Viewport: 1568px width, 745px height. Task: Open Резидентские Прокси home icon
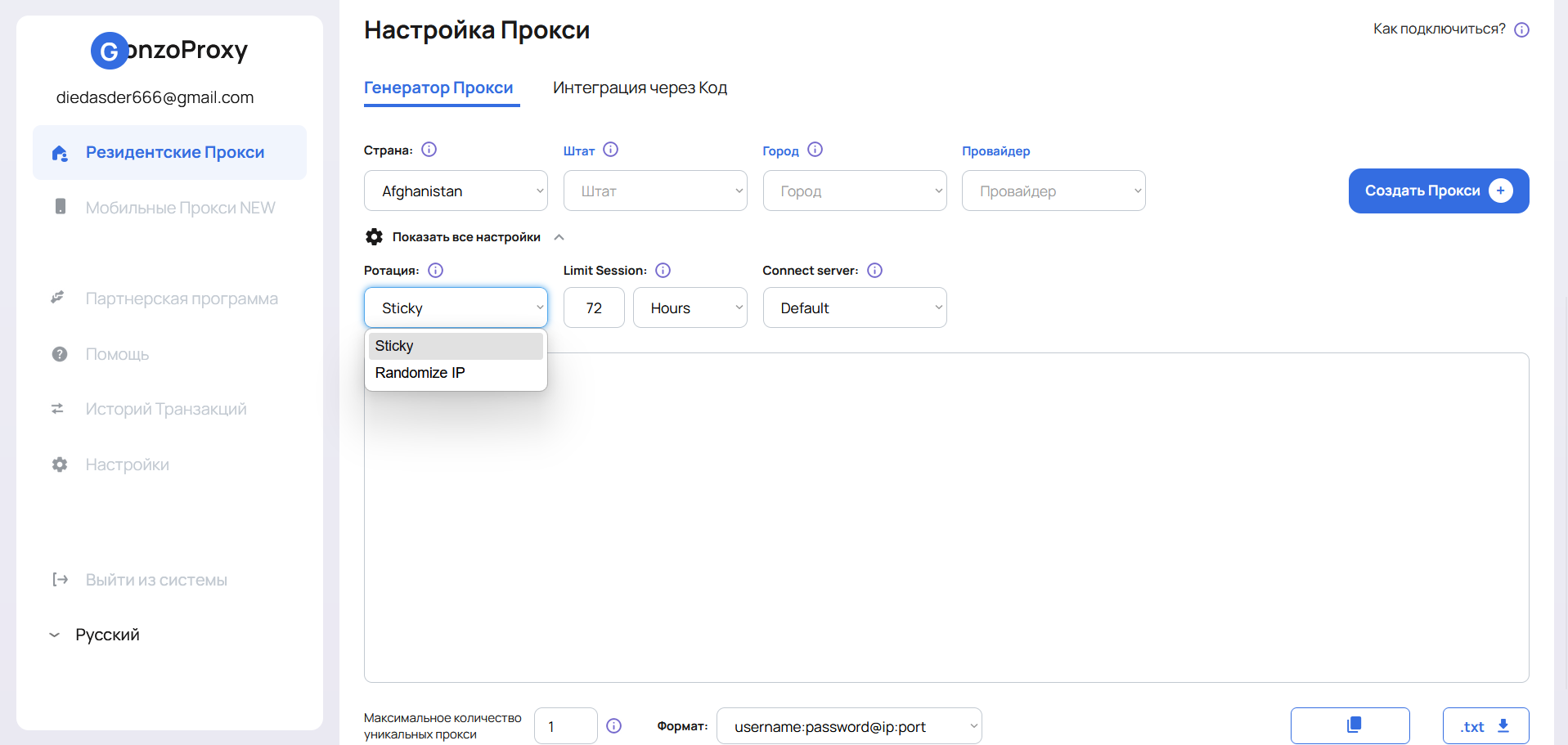(59, 153)
